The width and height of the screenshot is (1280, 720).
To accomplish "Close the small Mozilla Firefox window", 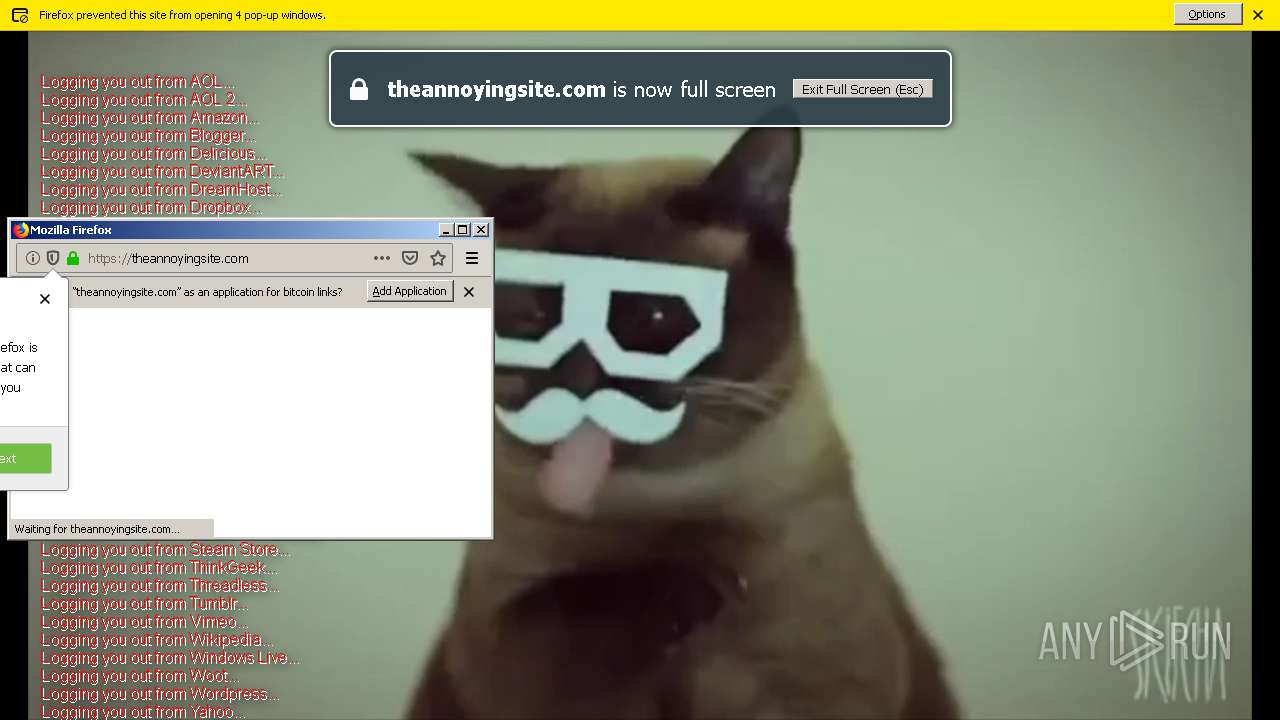I will pos(481,230).
